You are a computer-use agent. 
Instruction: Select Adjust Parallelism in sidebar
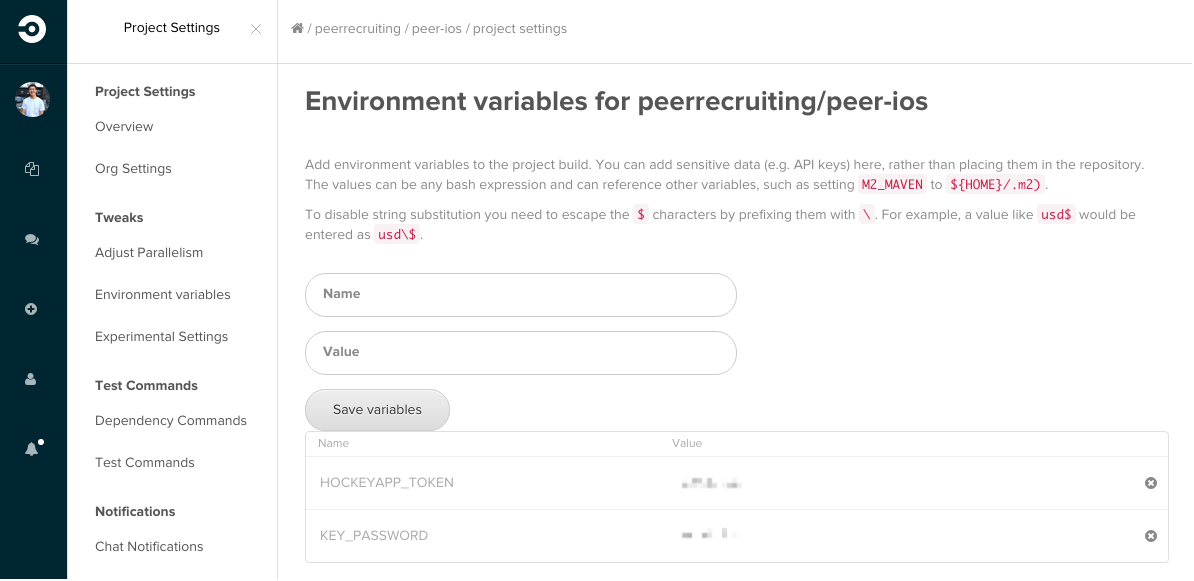pyautogui.click(x=149, y=253)
